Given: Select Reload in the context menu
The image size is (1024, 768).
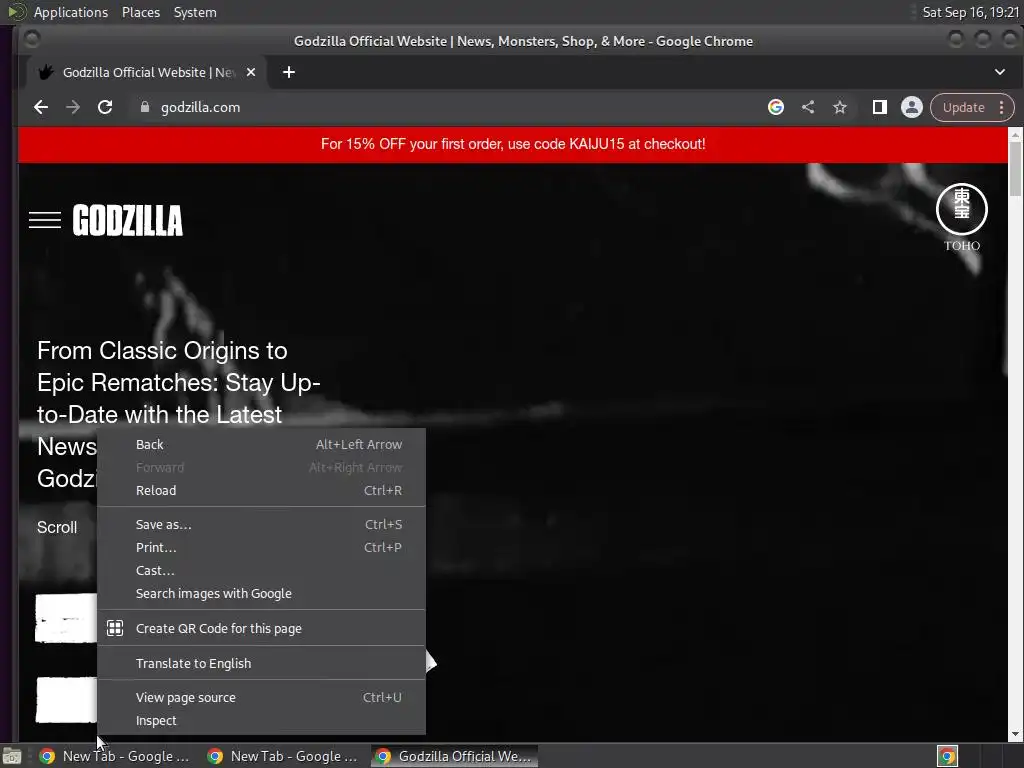Looking at the screenshot, I should (x=261, y=490).
